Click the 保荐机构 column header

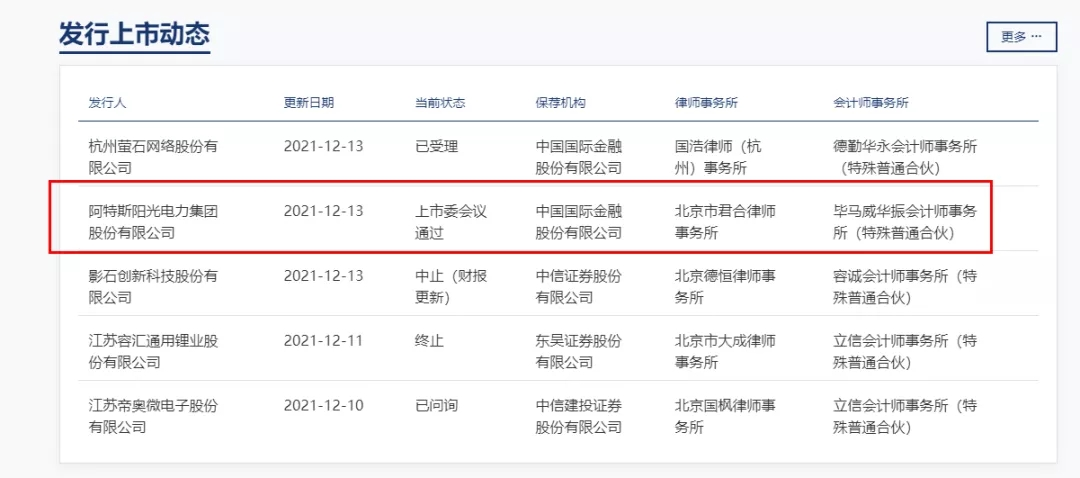tap(560, 103)
